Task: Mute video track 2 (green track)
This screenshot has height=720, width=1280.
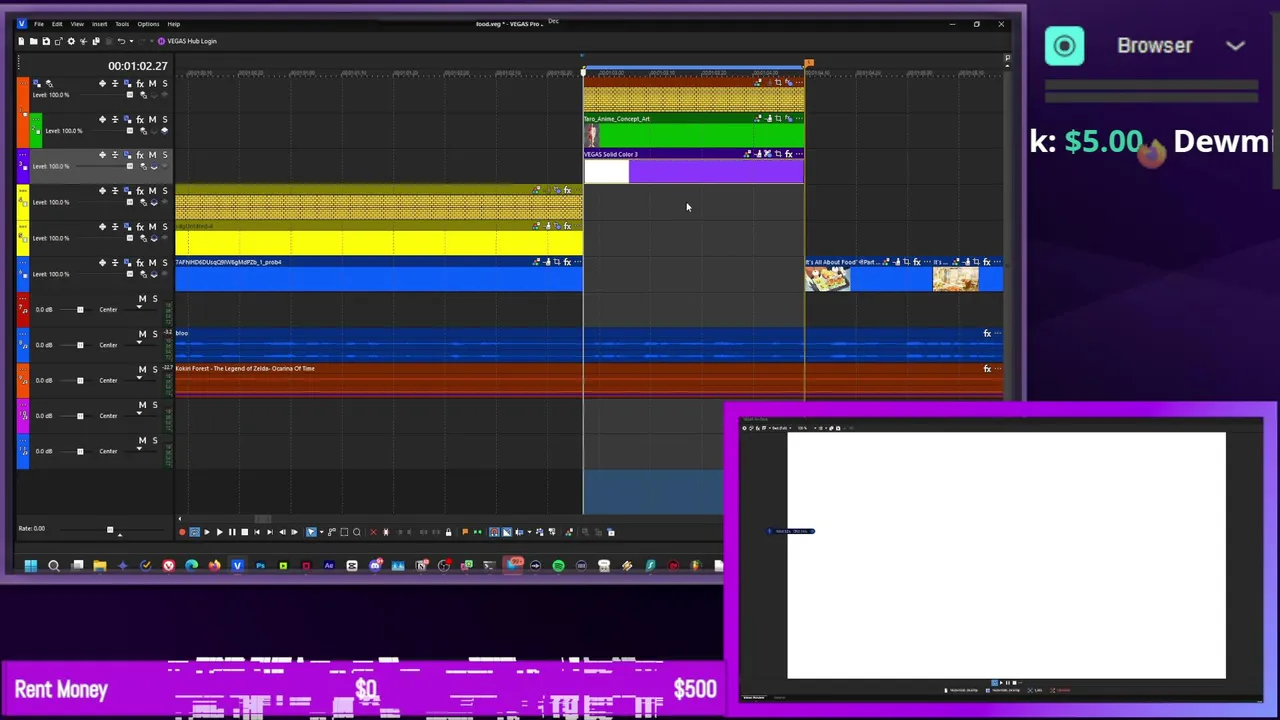Action: [153, 120]
